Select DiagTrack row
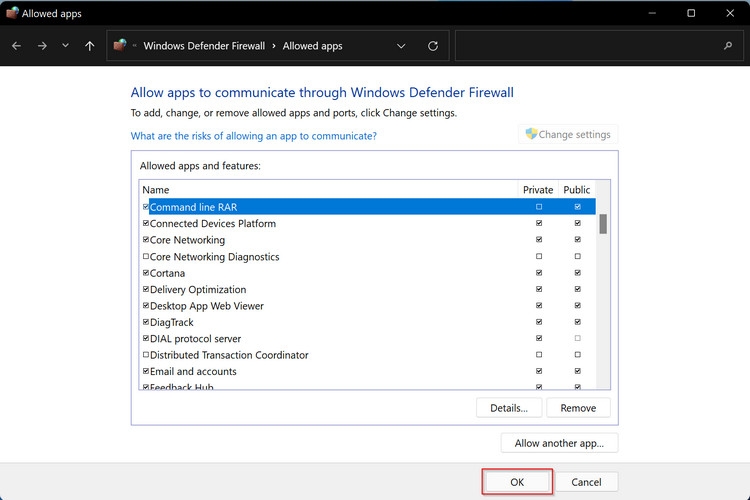750x500 pixels. point(367,322)
